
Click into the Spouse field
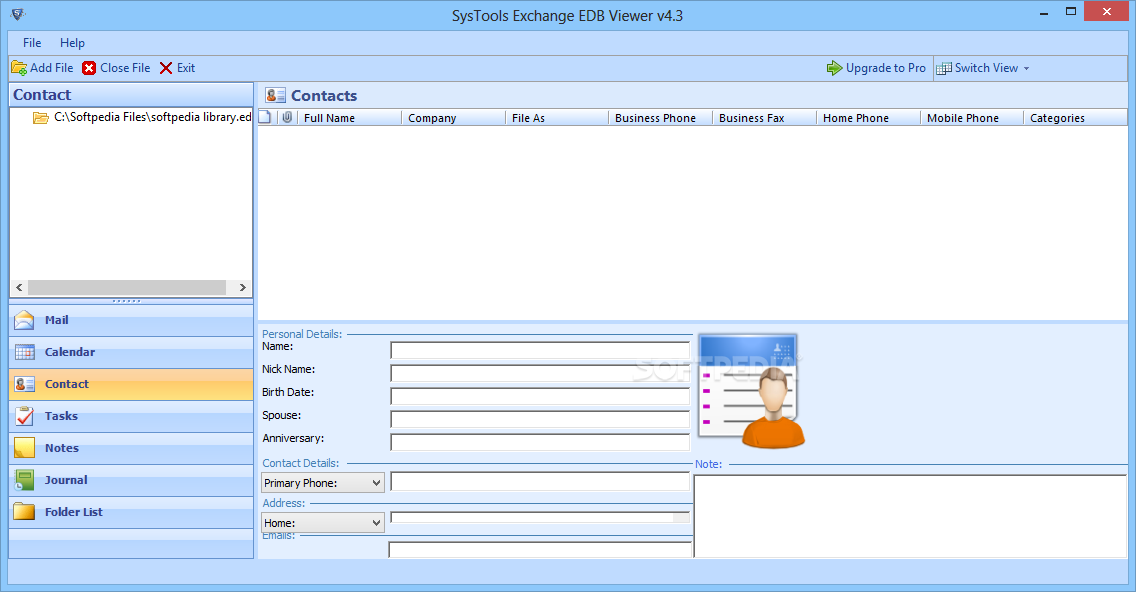(x=540, y=420)
